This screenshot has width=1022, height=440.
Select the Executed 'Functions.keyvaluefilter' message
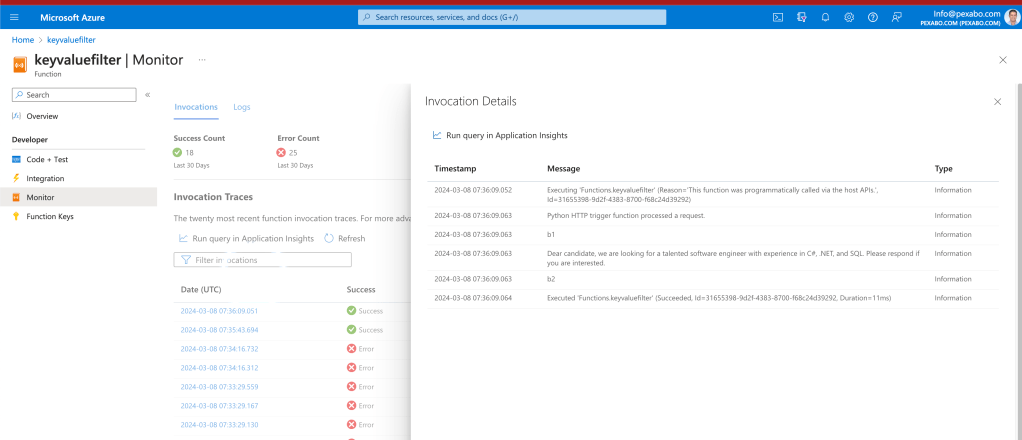coord(719,298)
